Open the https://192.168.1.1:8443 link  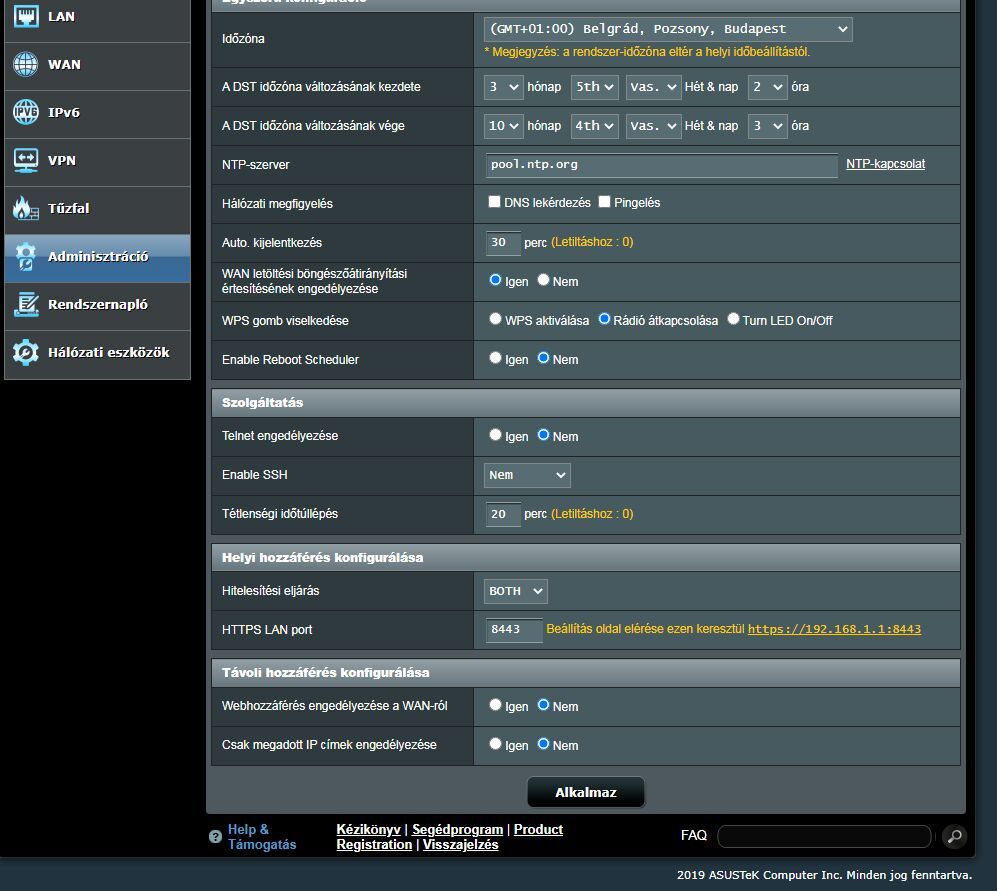pyautogui.click(x=834, y=629)
